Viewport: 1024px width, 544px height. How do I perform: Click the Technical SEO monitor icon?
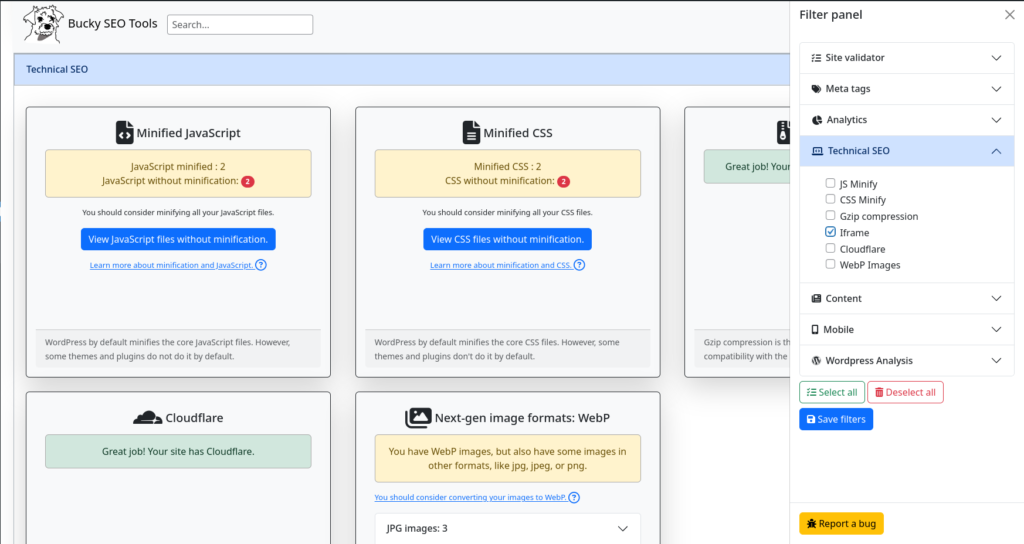coord(817,151)
